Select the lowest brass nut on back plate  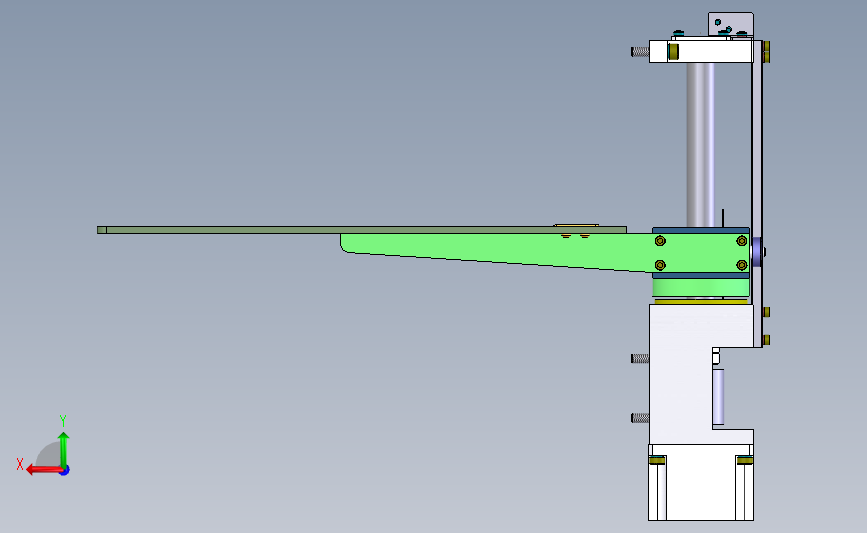(766, 339)
